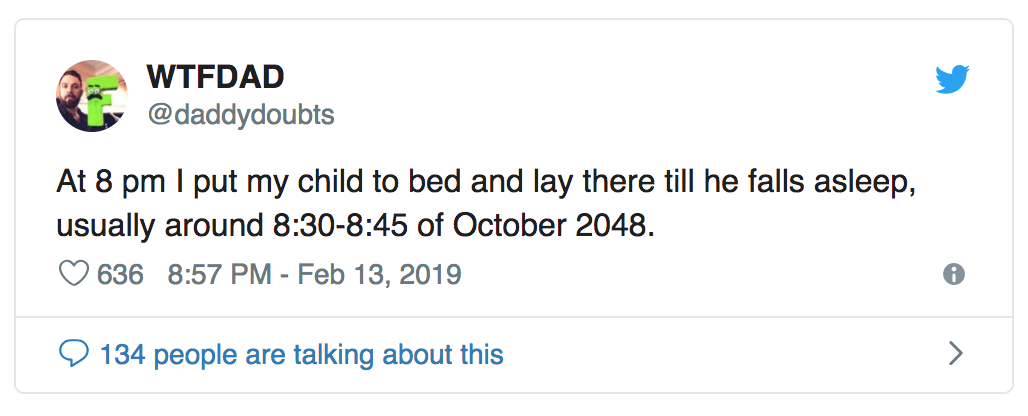Image resolution: width=1028 pixels, height=416 pixels.
Task: View "134 people are talking about this"
Action: (302, 354)
